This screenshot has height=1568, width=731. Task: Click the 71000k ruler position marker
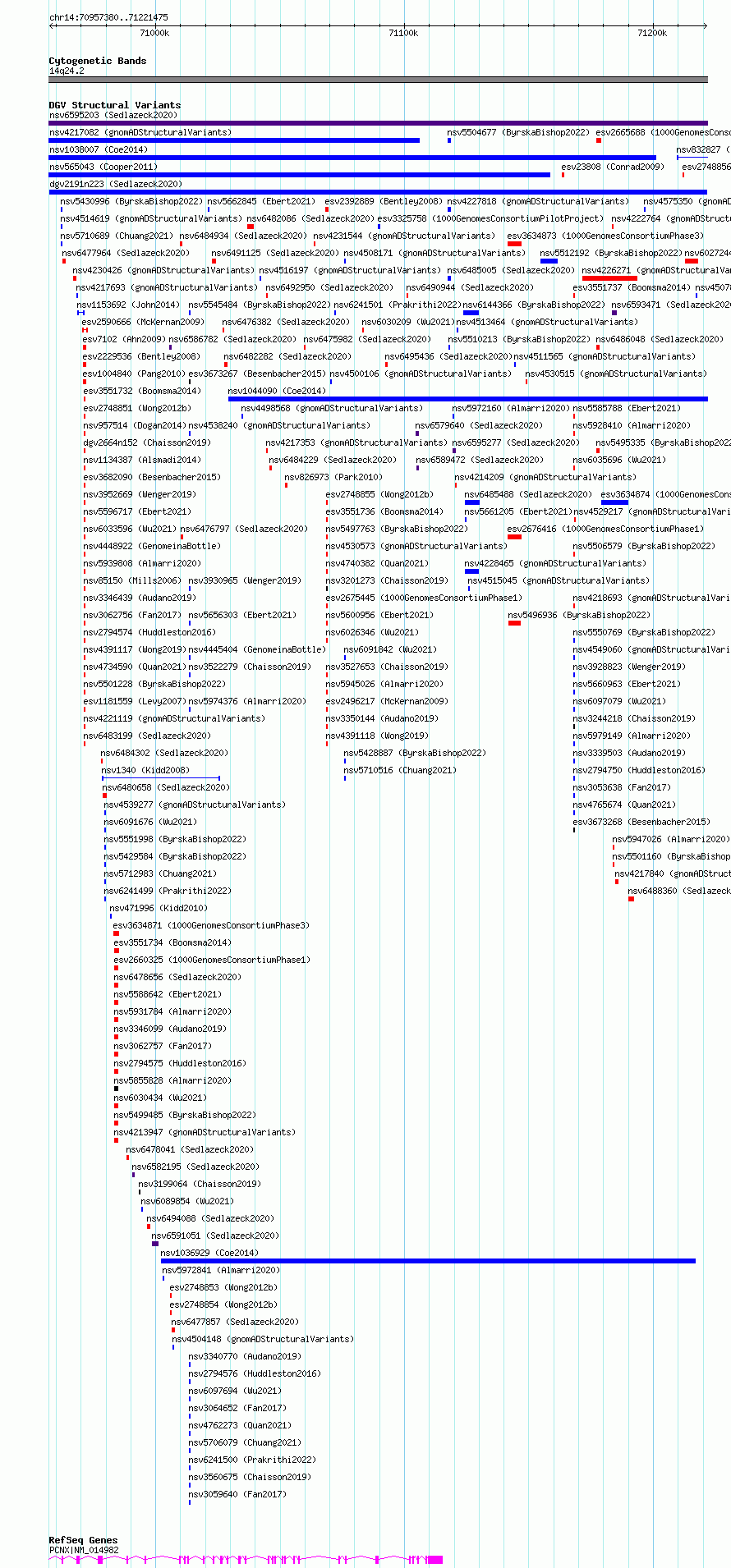[x=154, y=33]
